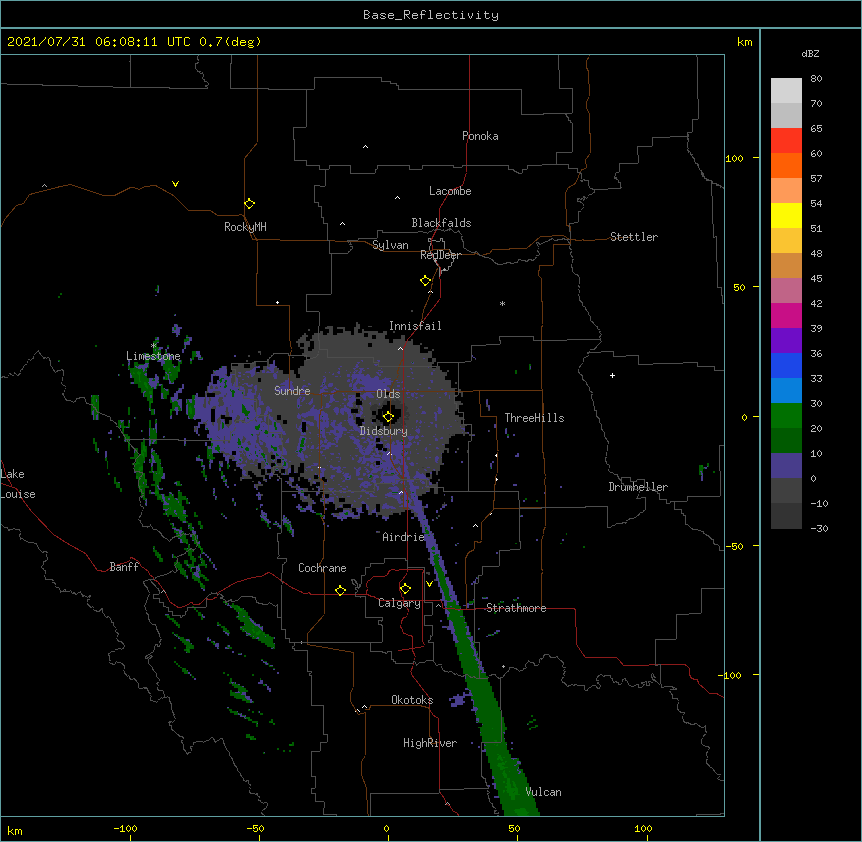Click the ThreeHills city label
This screenshot has height=842, width=862.
534,418
